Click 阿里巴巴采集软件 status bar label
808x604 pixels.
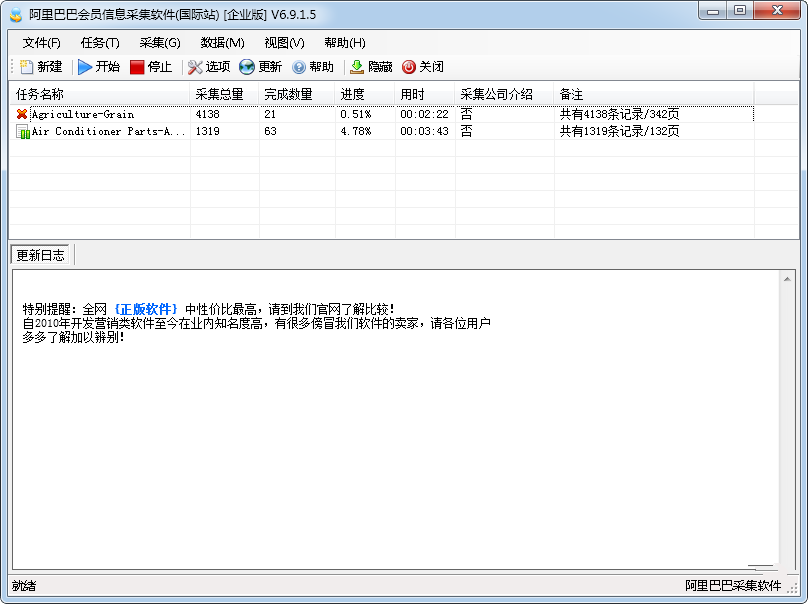(733, 586)
